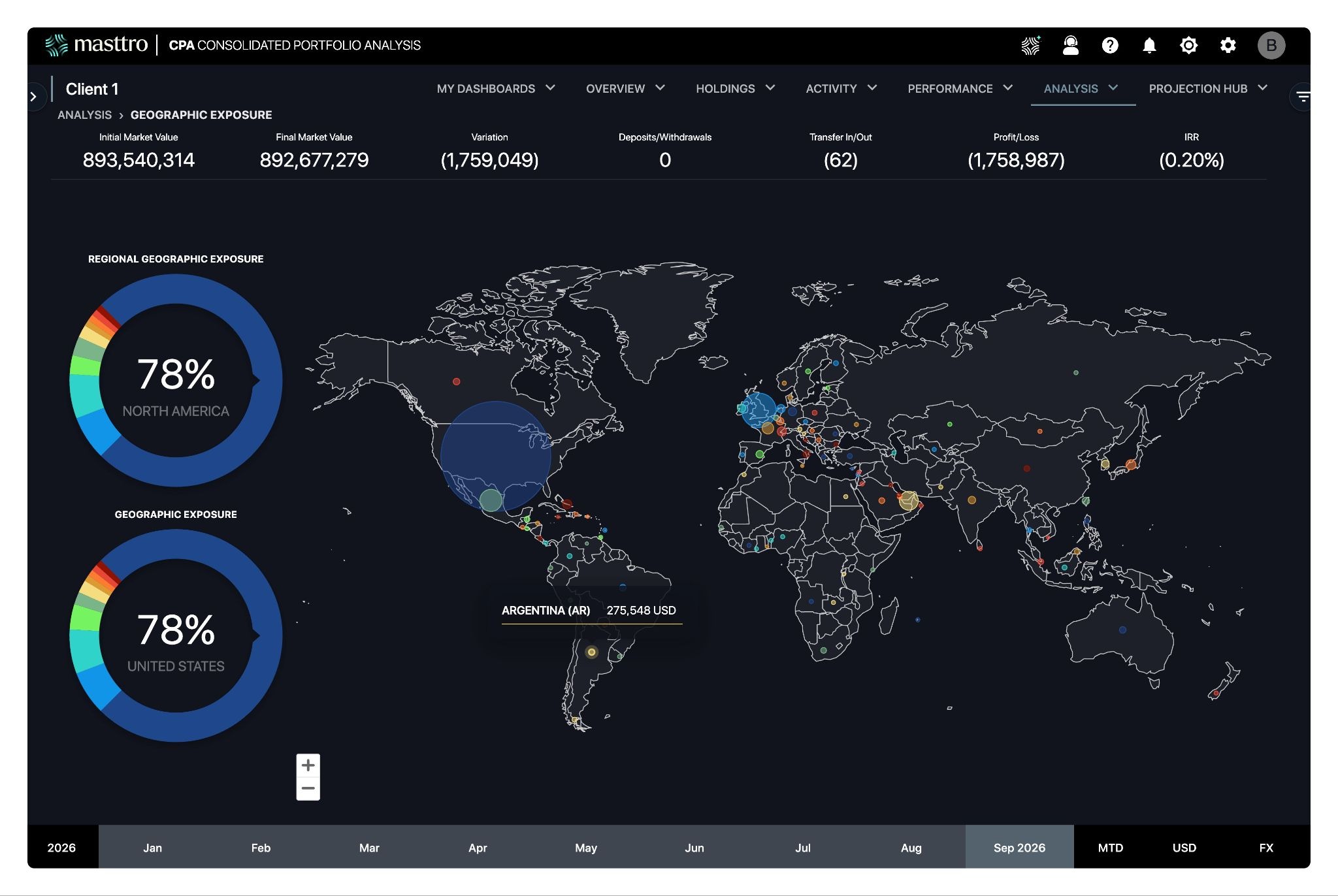Open the notifications bell
The height and width of the screenshot is (896, 1338).
(x=1149, y=45)
